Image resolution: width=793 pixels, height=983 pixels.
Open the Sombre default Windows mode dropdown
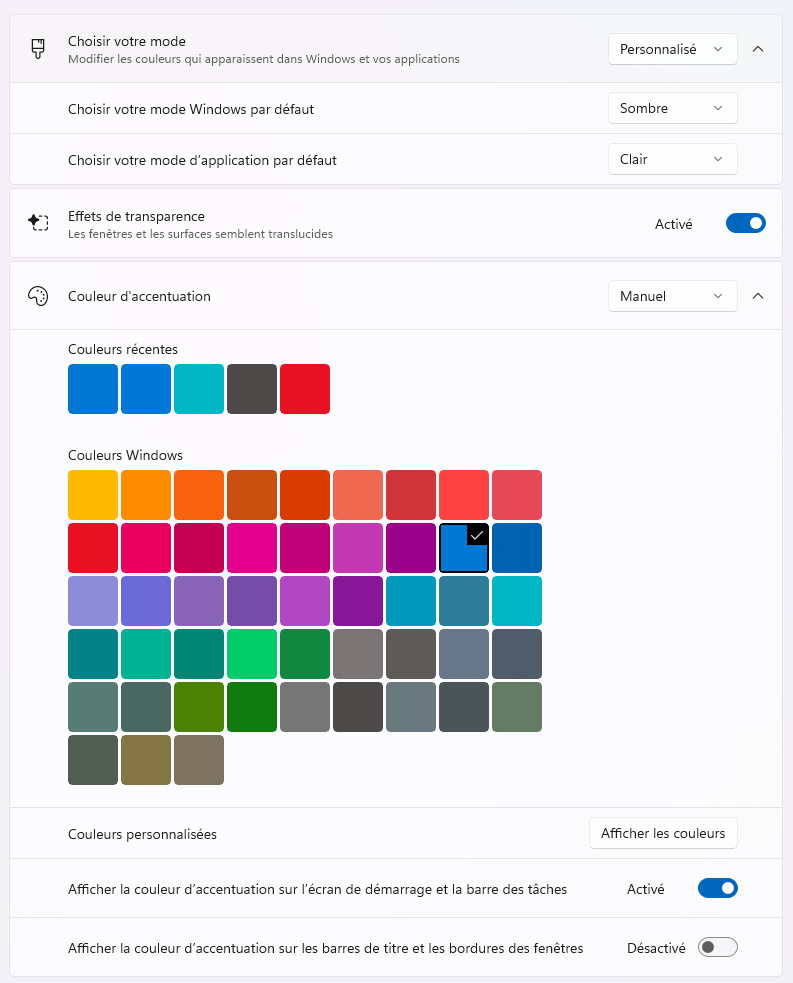(x=672, y=108)
